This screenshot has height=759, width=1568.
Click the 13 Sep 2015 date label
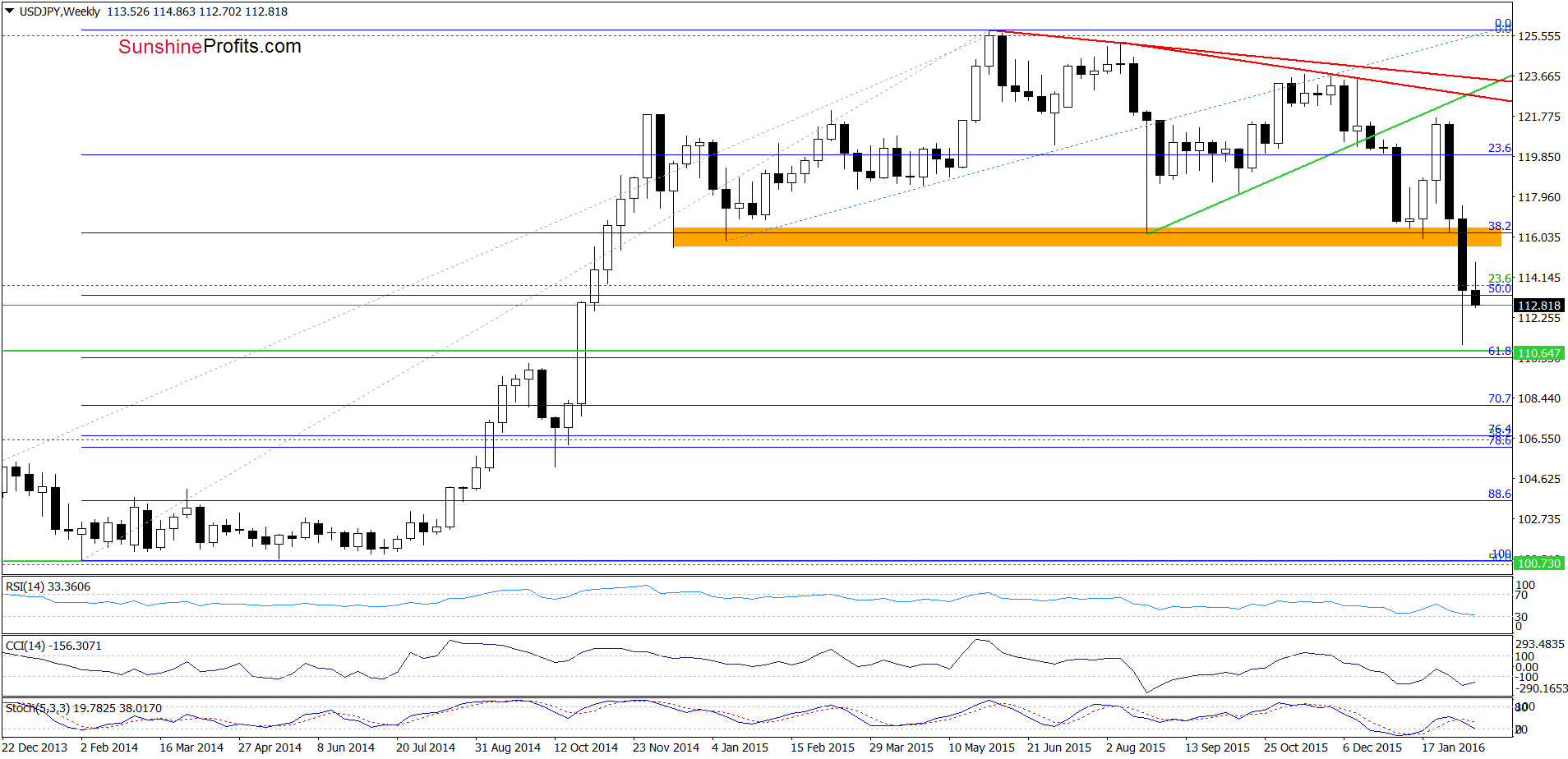tap(1217, 747)
